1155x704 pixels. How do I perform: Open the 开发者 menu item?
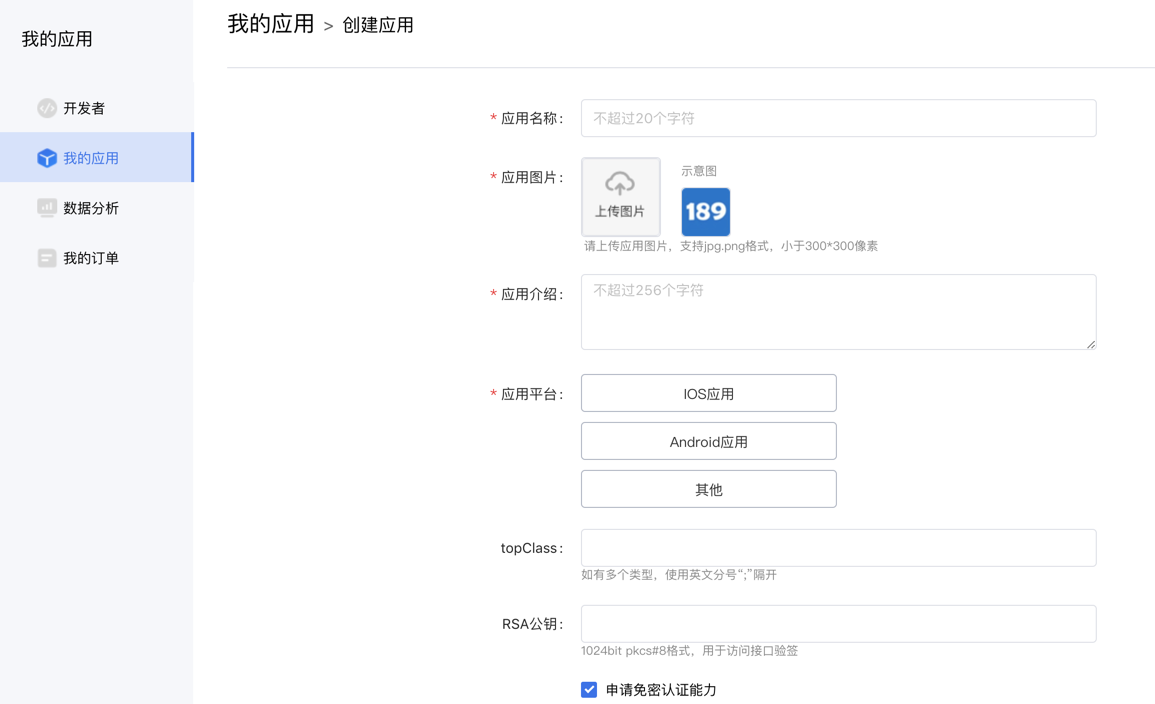coord(84,108)
